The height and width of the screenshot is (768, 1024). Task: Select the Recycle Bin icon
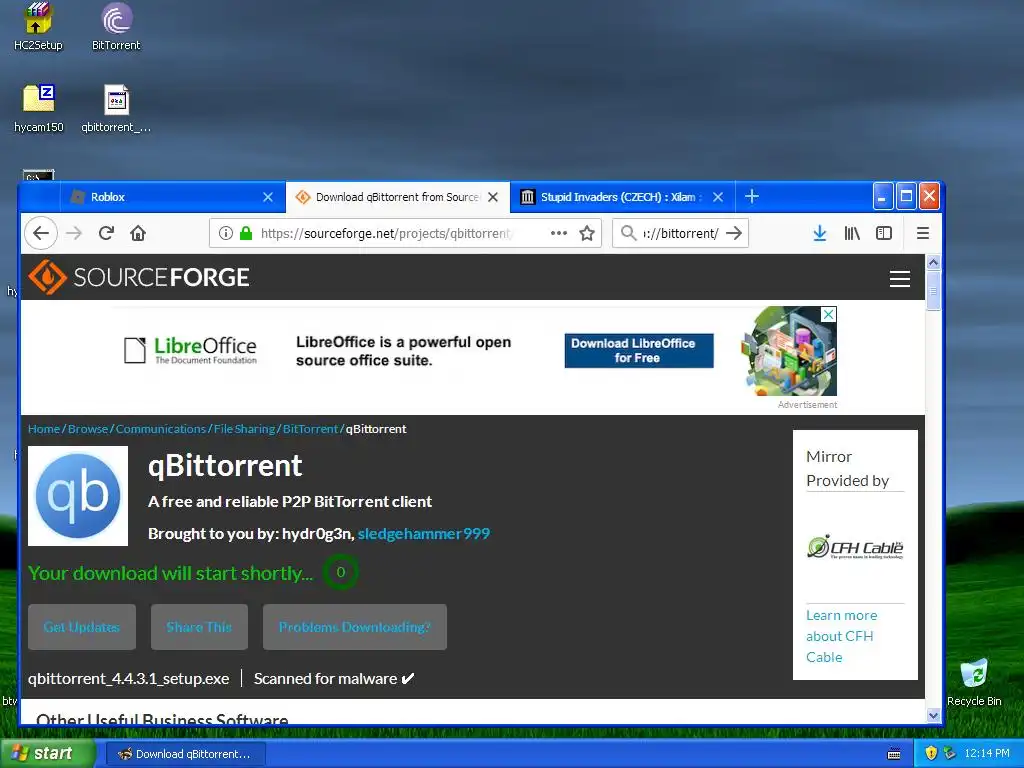974,683
